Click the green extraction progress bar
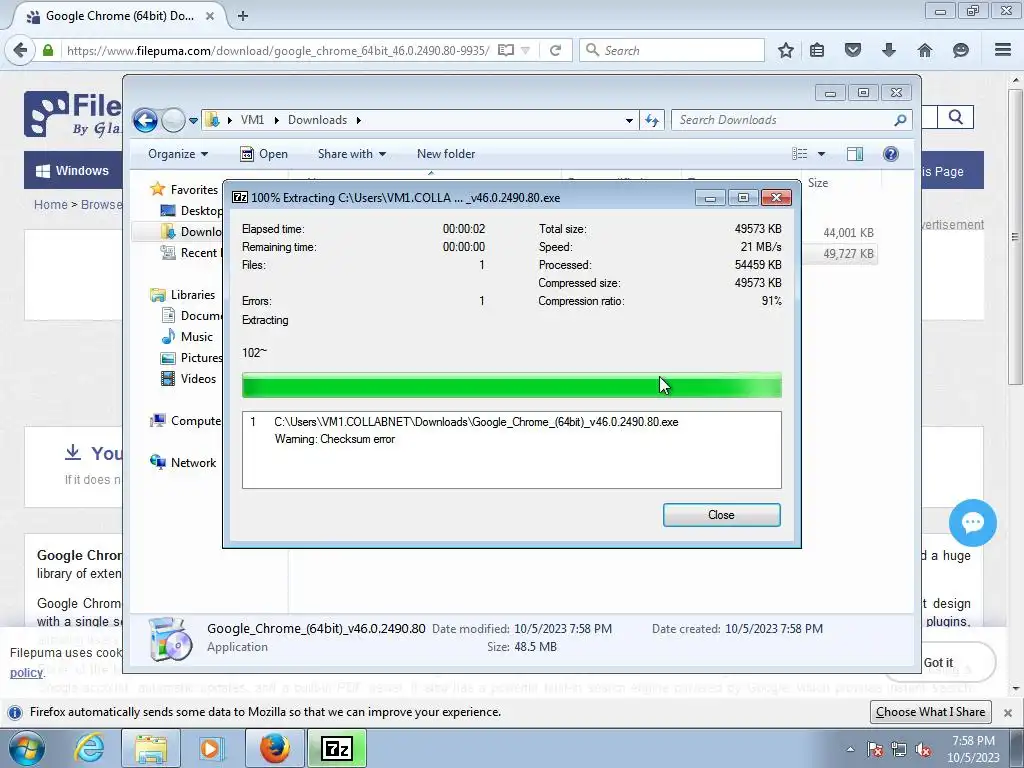 coord(511,385)
